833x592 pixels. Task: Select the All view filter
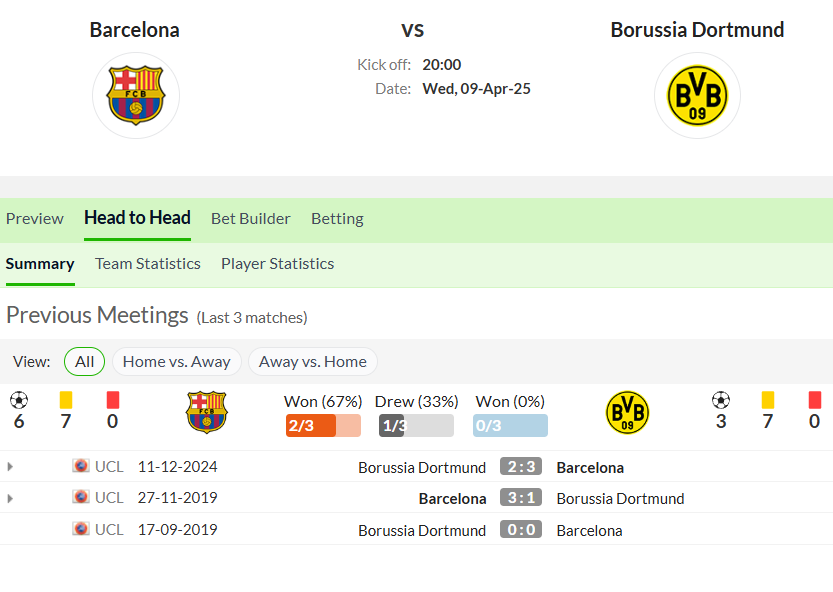[x=84, y=361]
